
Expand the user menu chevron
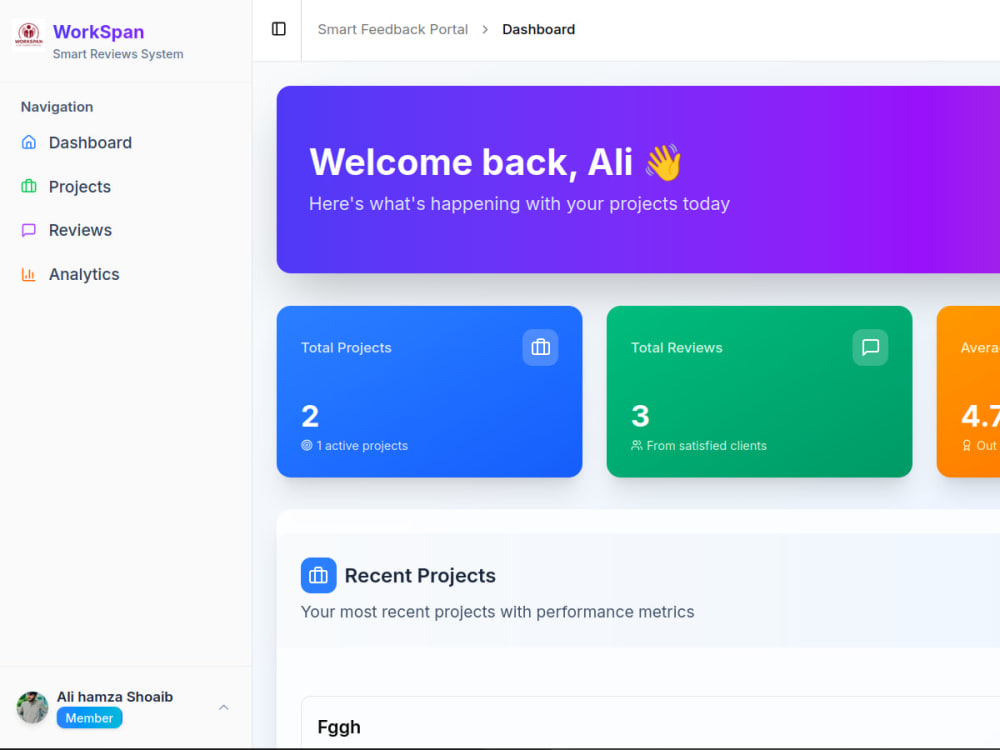point(223,707)
